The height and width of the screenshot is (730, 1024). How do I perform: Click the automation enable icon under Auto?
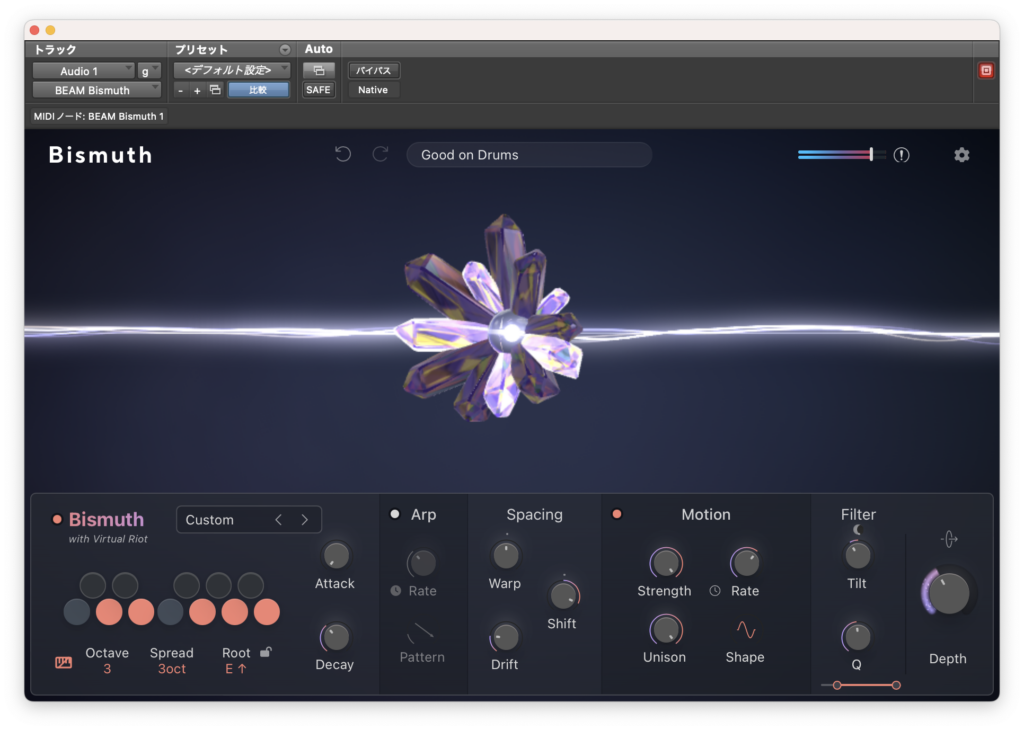click(319, 70)
